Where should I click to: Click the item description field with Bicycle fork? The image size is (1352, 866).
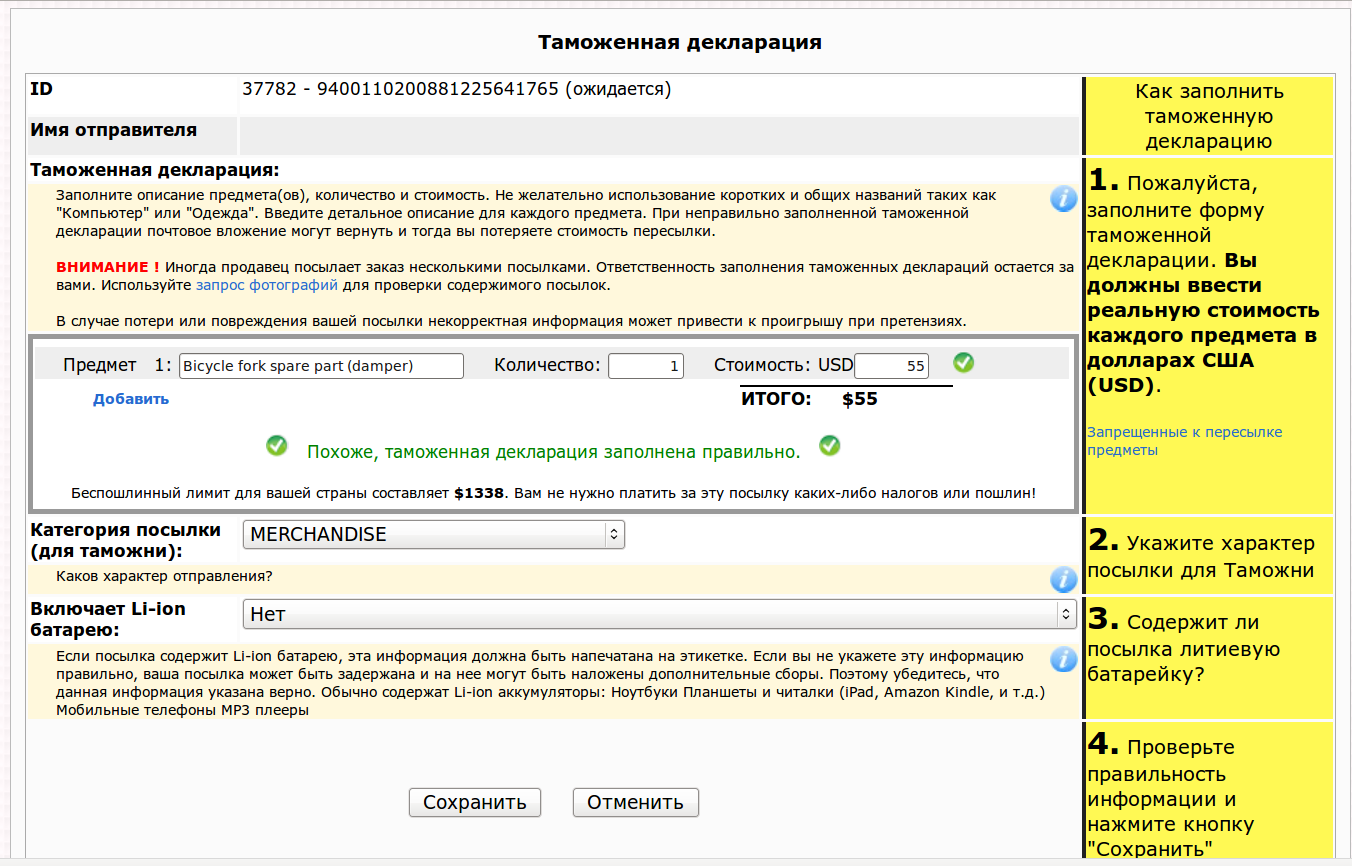click(x=321, y=366)
